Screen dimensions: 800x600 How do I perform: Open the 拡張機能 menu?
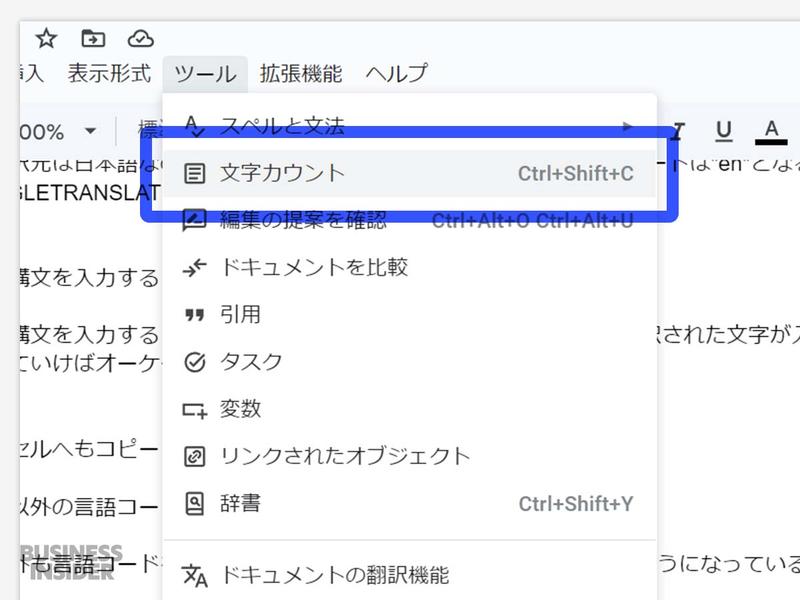click(301, 73)
